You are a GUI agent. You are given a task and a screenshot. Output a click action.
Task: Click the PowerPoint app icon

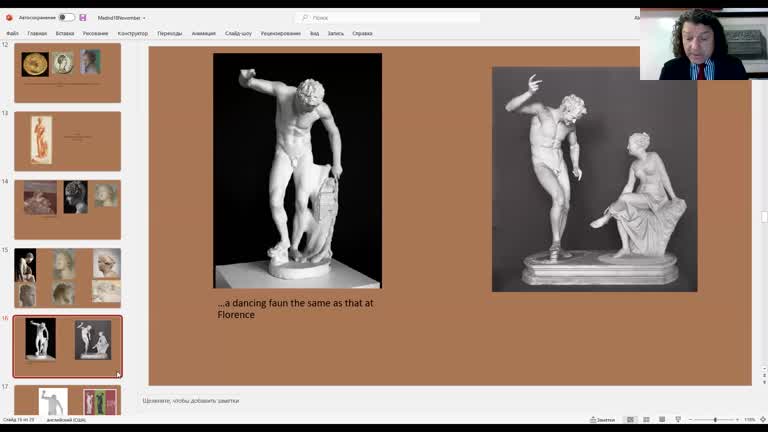(9, 18)
